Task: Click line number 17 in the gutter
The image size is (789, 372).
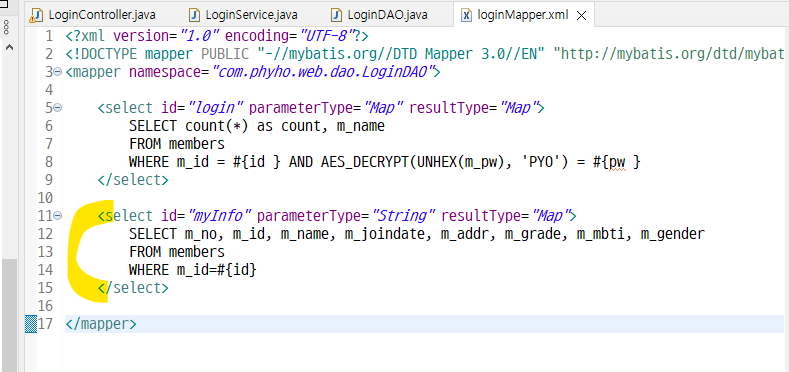Action: click(45, 324)
